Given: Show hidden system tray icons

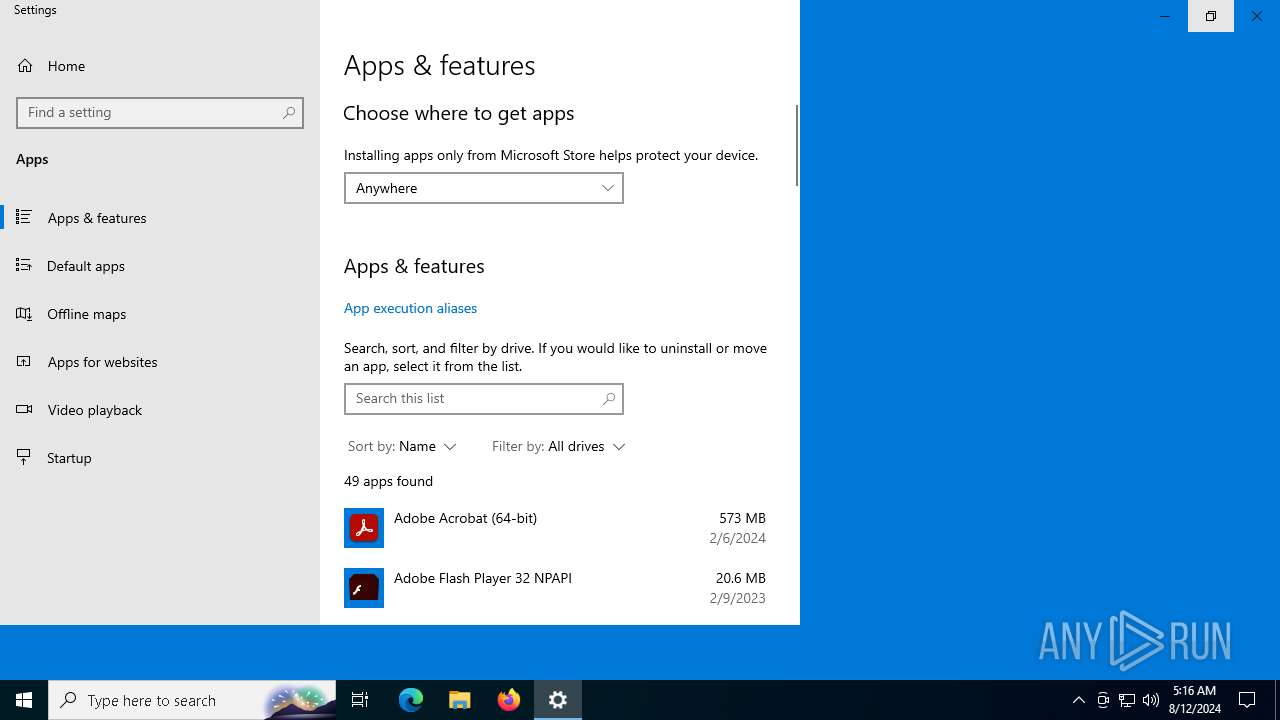Looking at the screenshot, I should [1078, 700].
